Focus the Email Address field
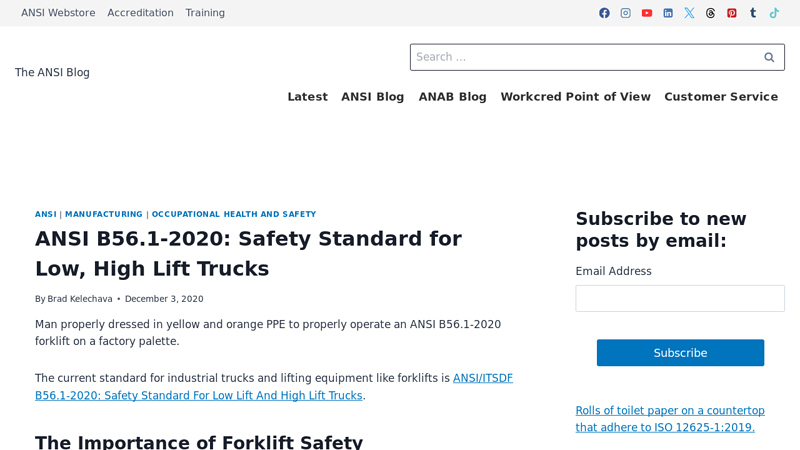The height and width of the screenshot is (450, 800). 680,298
